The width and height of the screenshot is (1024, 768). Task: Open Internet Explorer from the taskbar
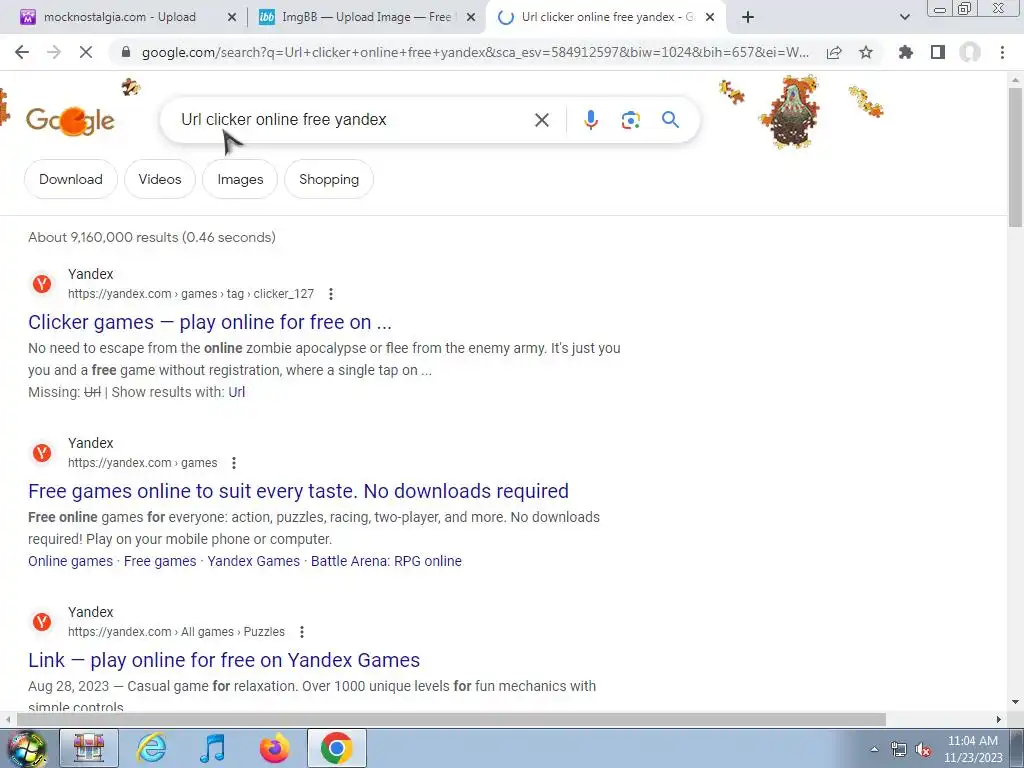point(151,748)
